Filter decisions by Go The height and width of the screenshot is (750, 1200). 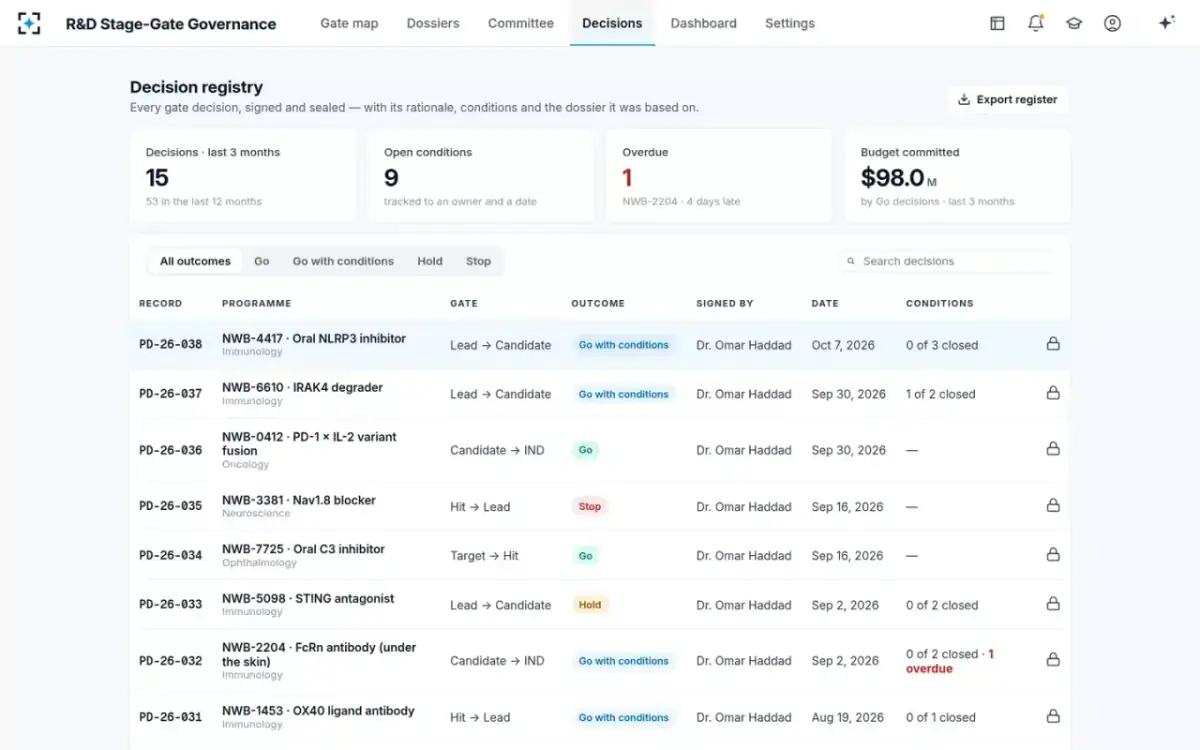click(x=262, y=261)
